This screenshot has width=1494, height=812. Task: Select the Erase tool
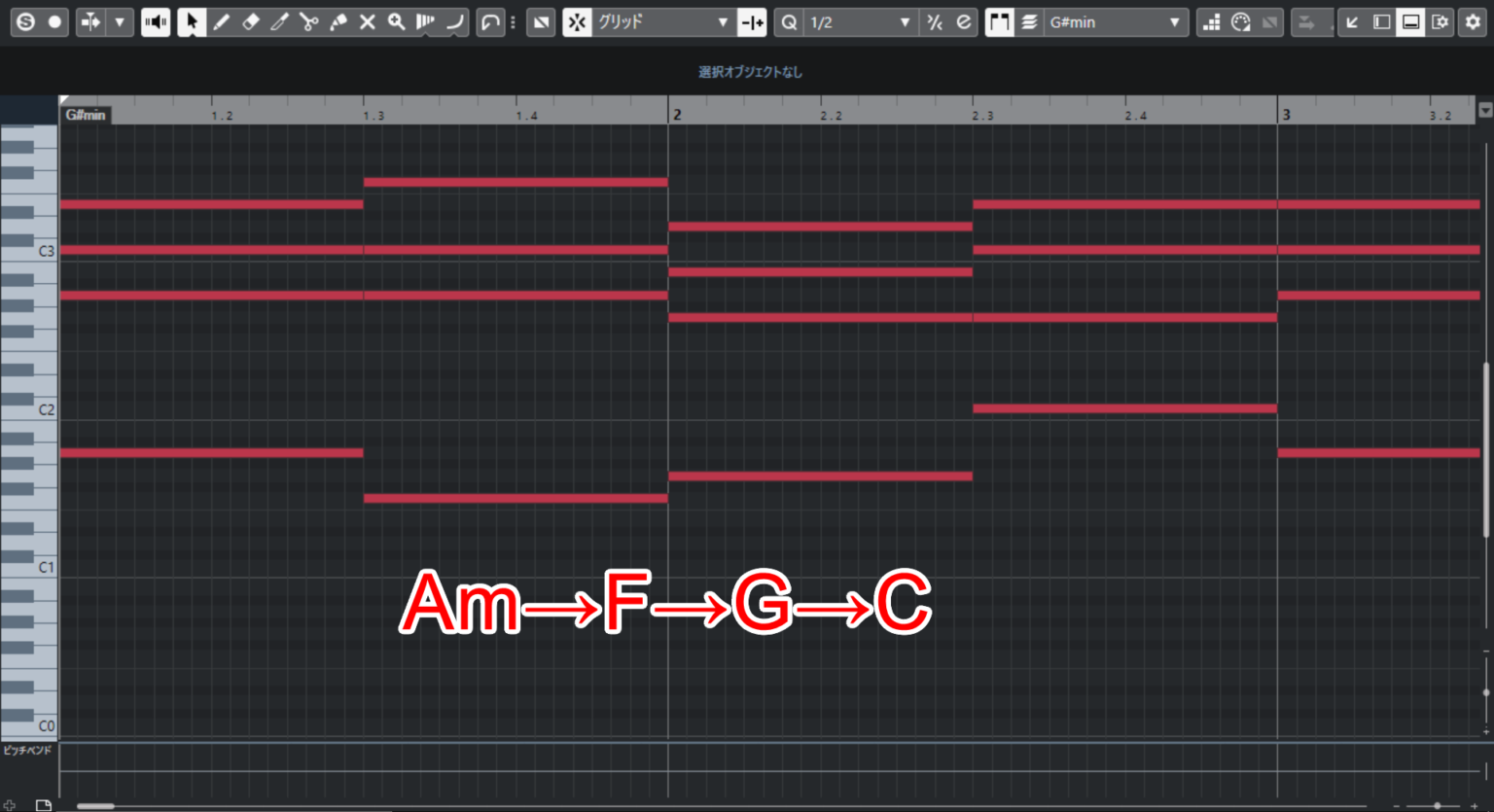pyautogui.click(x=250, y=21)
